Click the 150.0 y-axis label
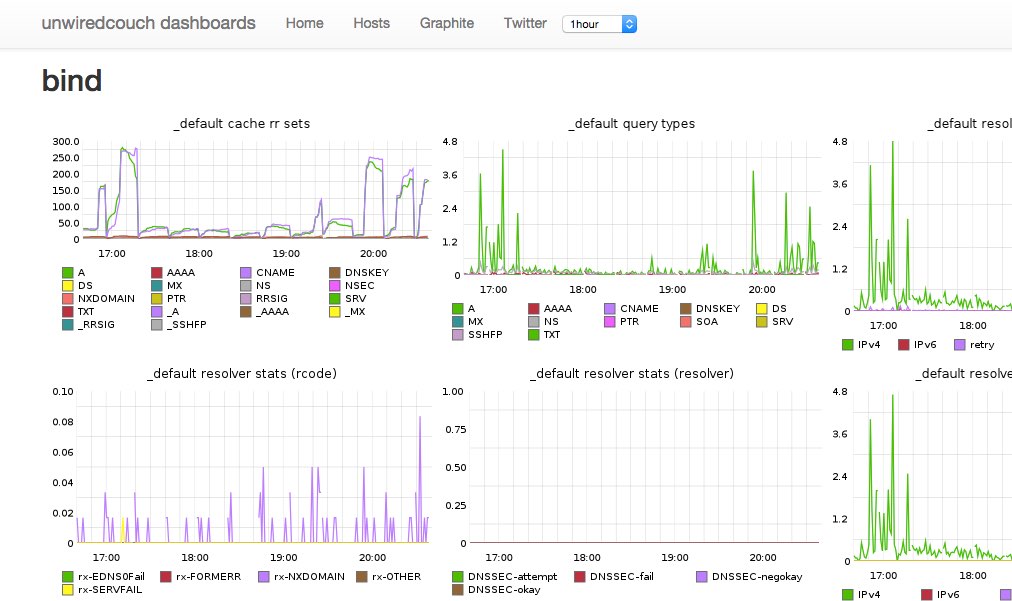1012x601 pixels. tap(66, 190)
